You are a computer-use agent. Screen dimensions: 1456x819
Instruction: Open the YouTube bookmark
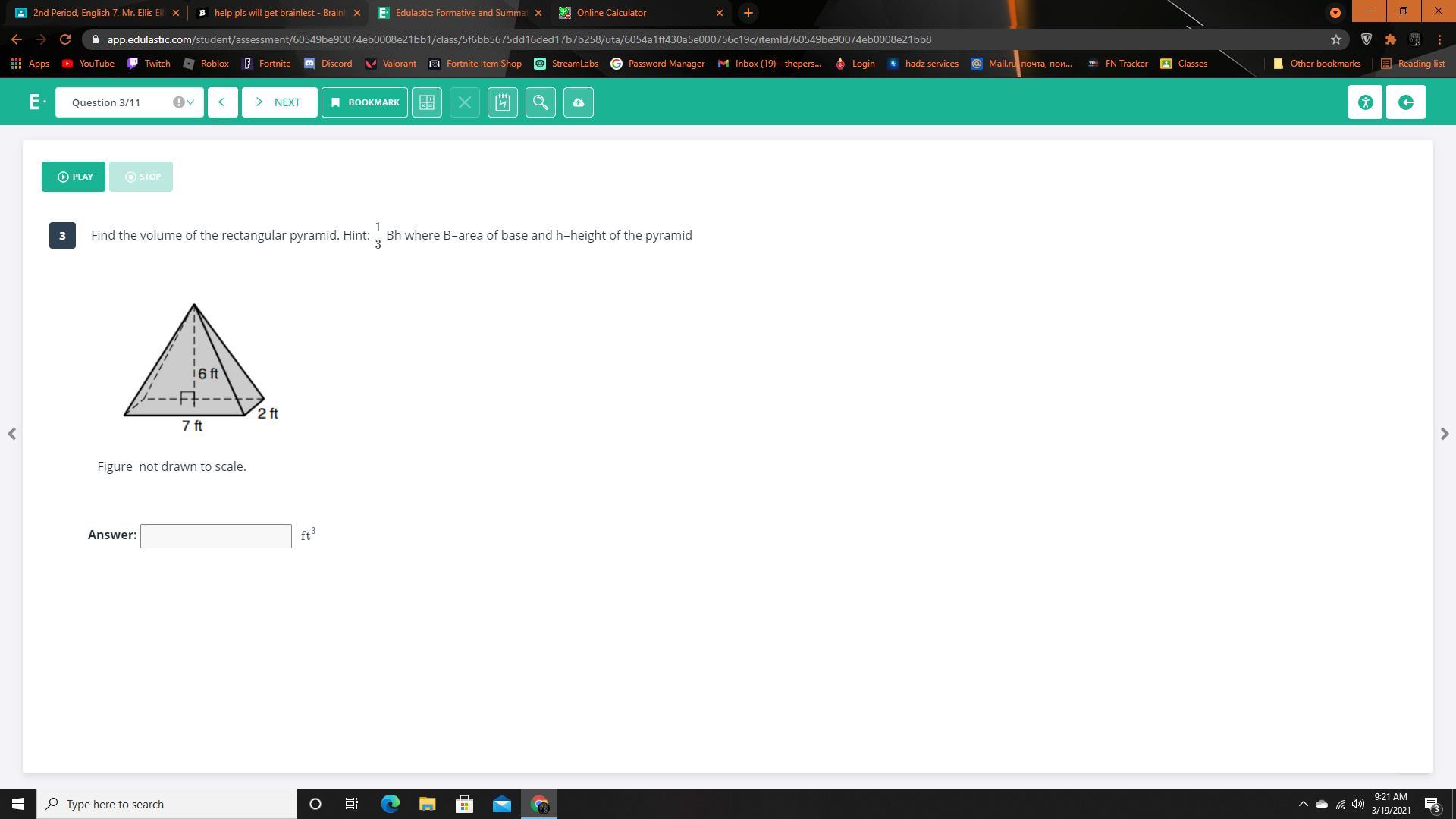89,64
